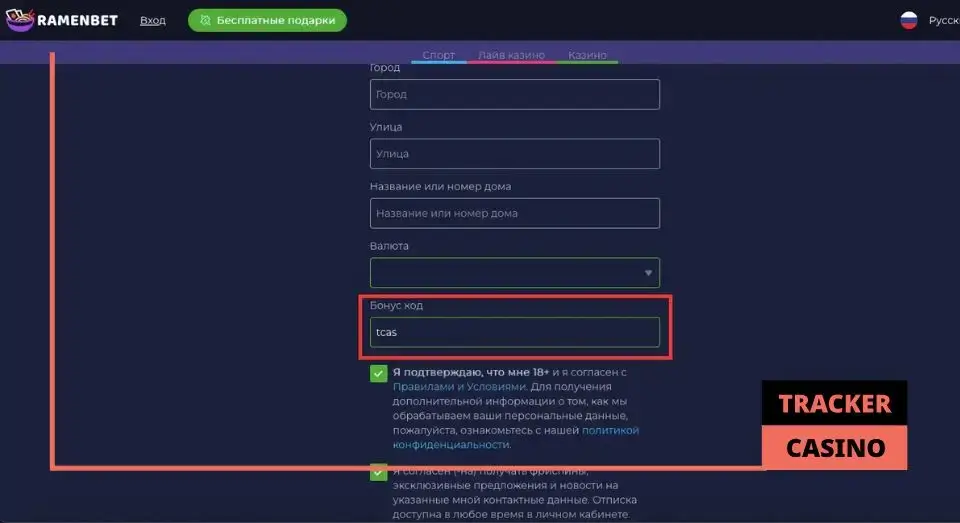960x523 pixels.
Task: Open the Русский language selector
Action: coord(943,20)
